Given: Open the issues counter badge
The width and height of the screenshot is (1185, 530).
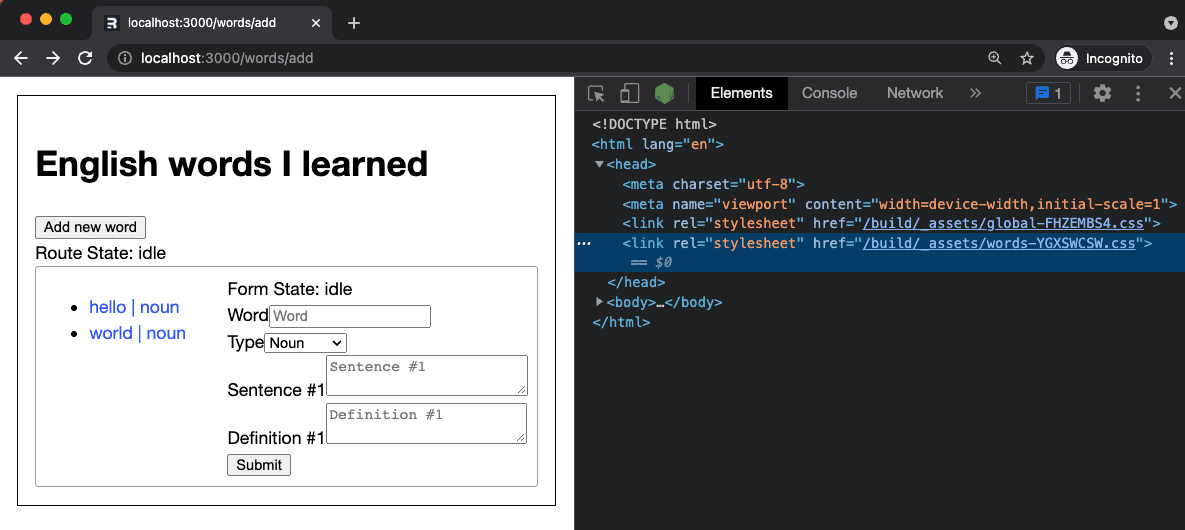Looking at the screenshot, I should tap(1048, 93).
